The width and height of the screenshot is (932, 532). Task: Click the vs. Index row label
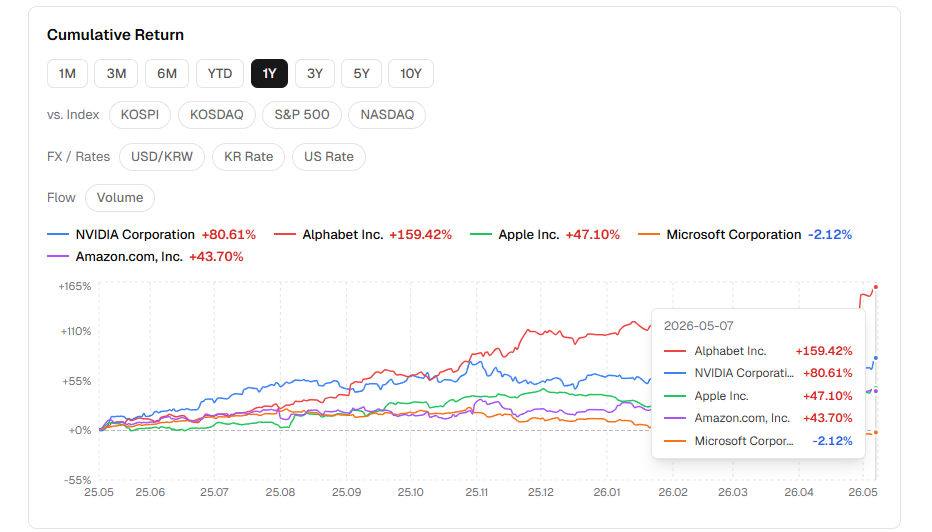click(x=73, y=115)
